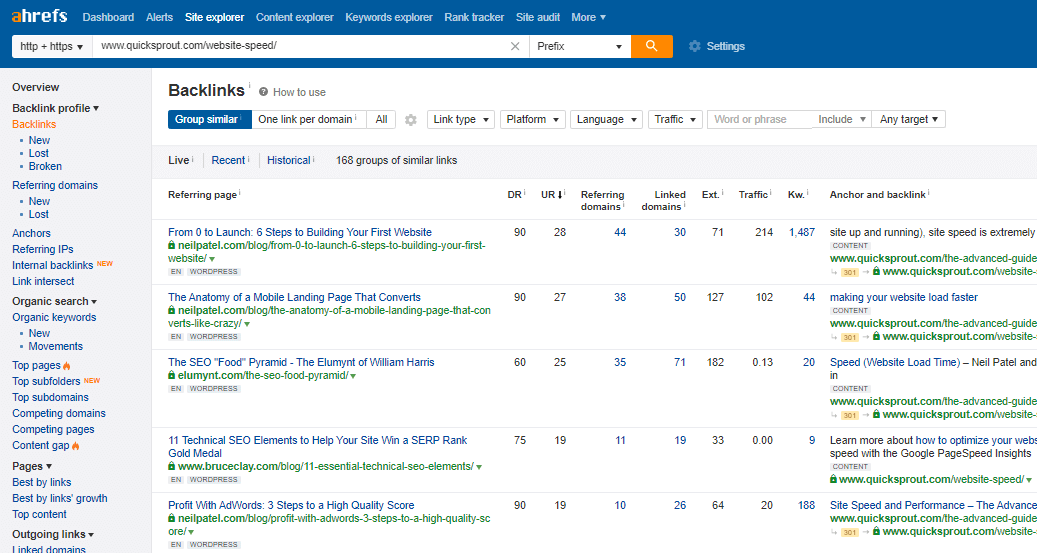Open '11 Technical SEO Elements' article link
This screenshot has height=553, width=1037.
point(317,447)
